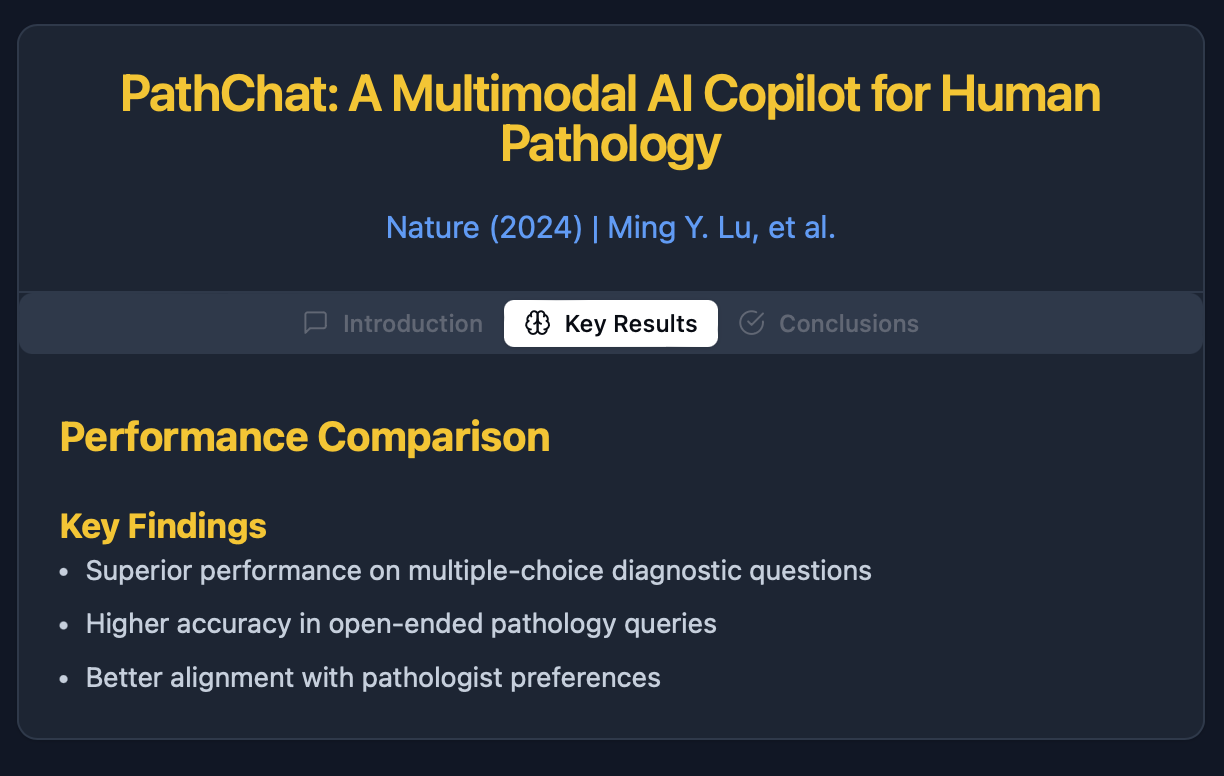
Task: Click the Performance Comparison heading
Action: [x=304, y=437]
